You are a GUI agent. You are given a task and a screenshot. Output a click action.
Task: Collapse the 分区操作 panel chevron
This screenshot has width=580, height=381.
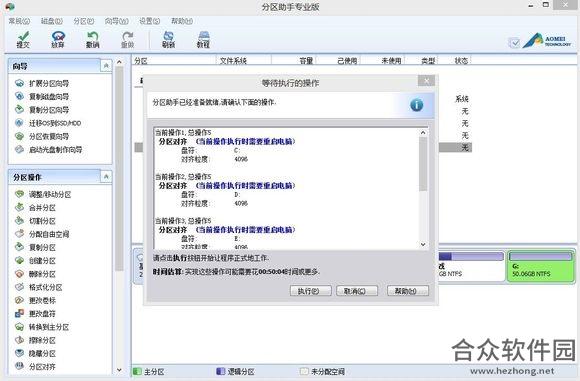[x=106, y=177]
